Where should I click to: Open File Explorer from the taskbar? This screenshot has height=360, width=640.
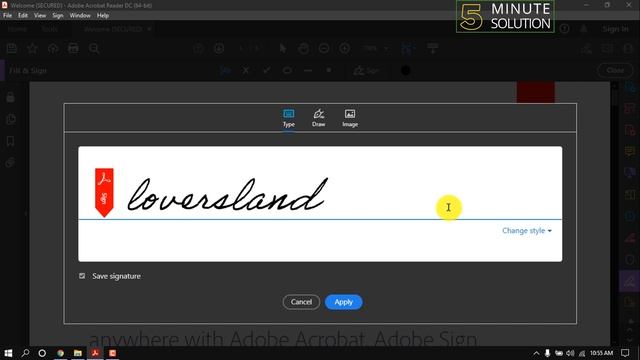pos(78,353)
